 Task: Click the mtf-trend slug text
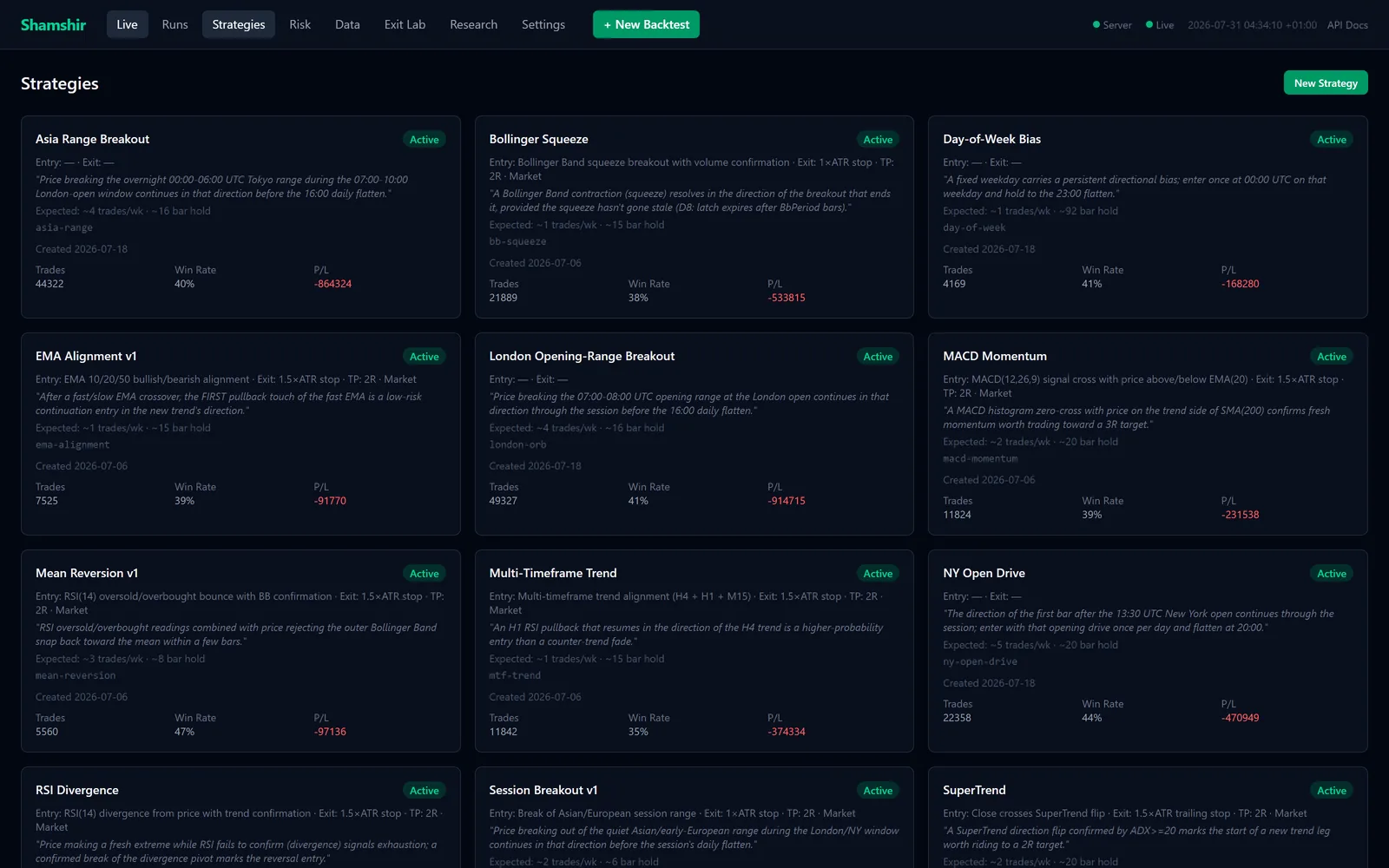point(515,675)
